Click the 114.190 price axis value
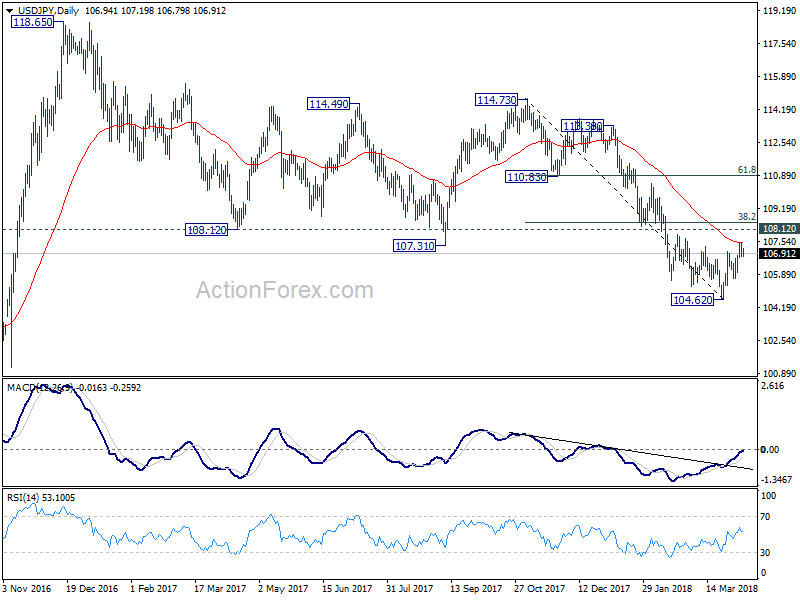800x600 pixels. (779, 110)
